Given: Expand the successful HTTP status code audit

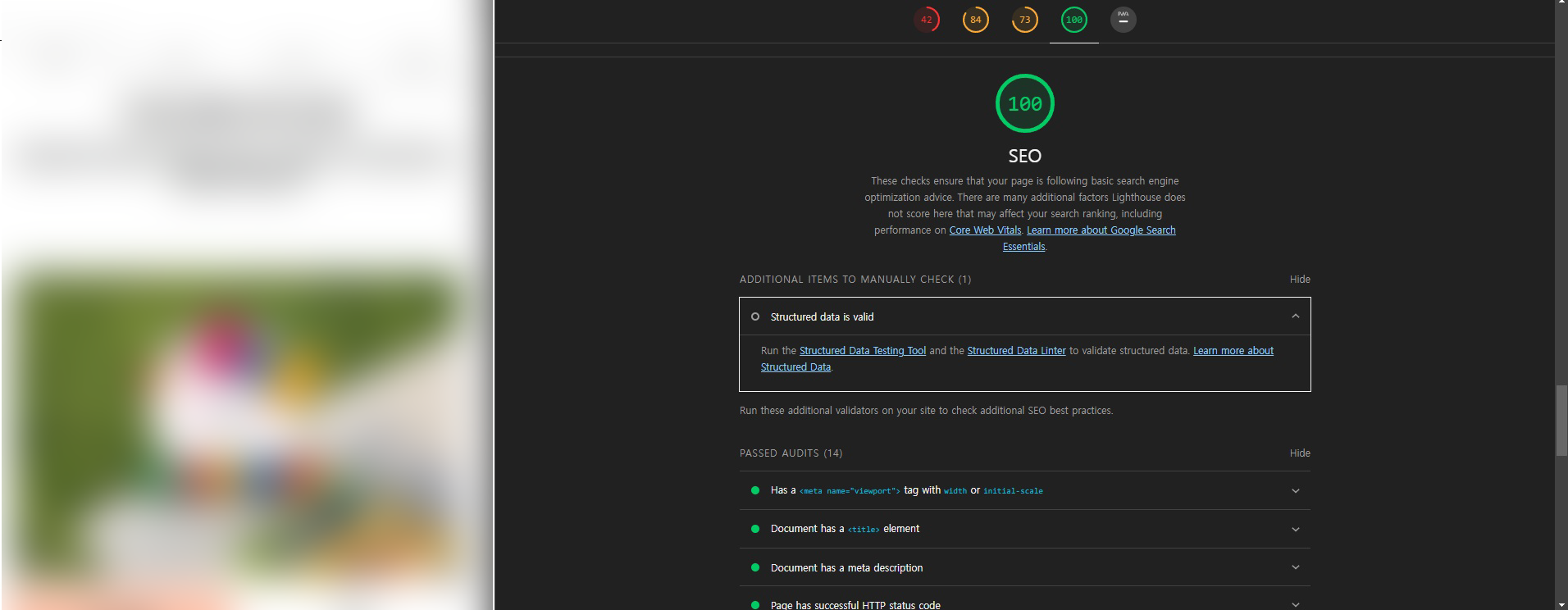Looking at the screenshot, I should pyautogui.click(x=1295, y=604).
